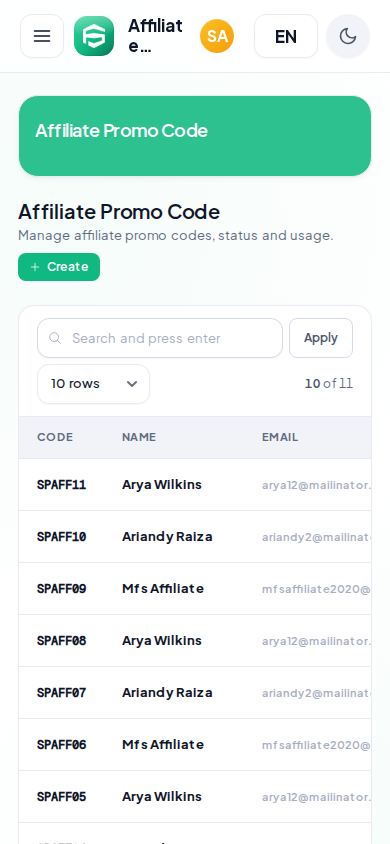The height and width of the screenshot is (844, 390).
Task: Click the Affiliate Promo Code green banner
Action: [x=195, y=136]
